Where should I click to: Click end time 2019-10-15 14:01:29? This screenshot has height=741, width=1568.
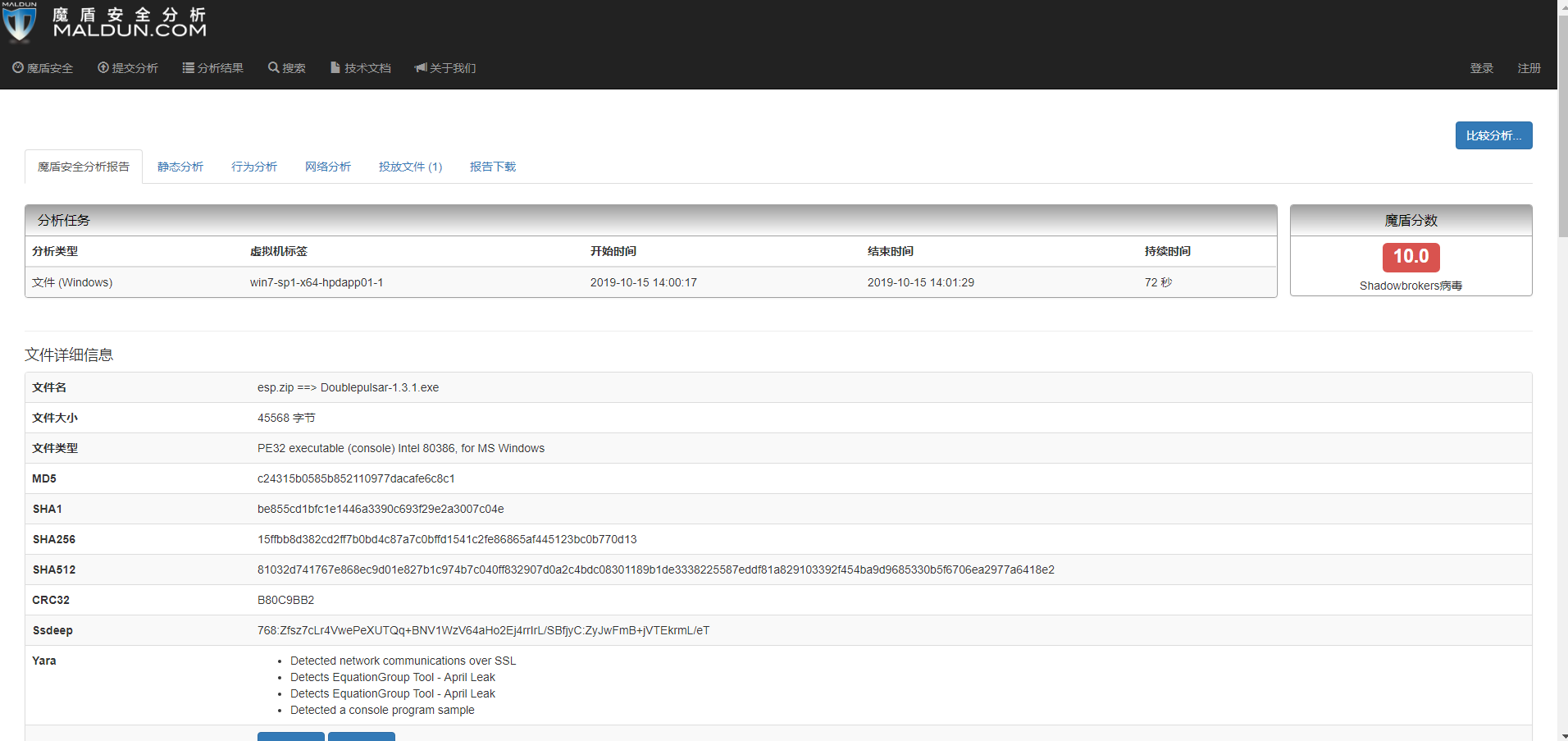point(921,282)
